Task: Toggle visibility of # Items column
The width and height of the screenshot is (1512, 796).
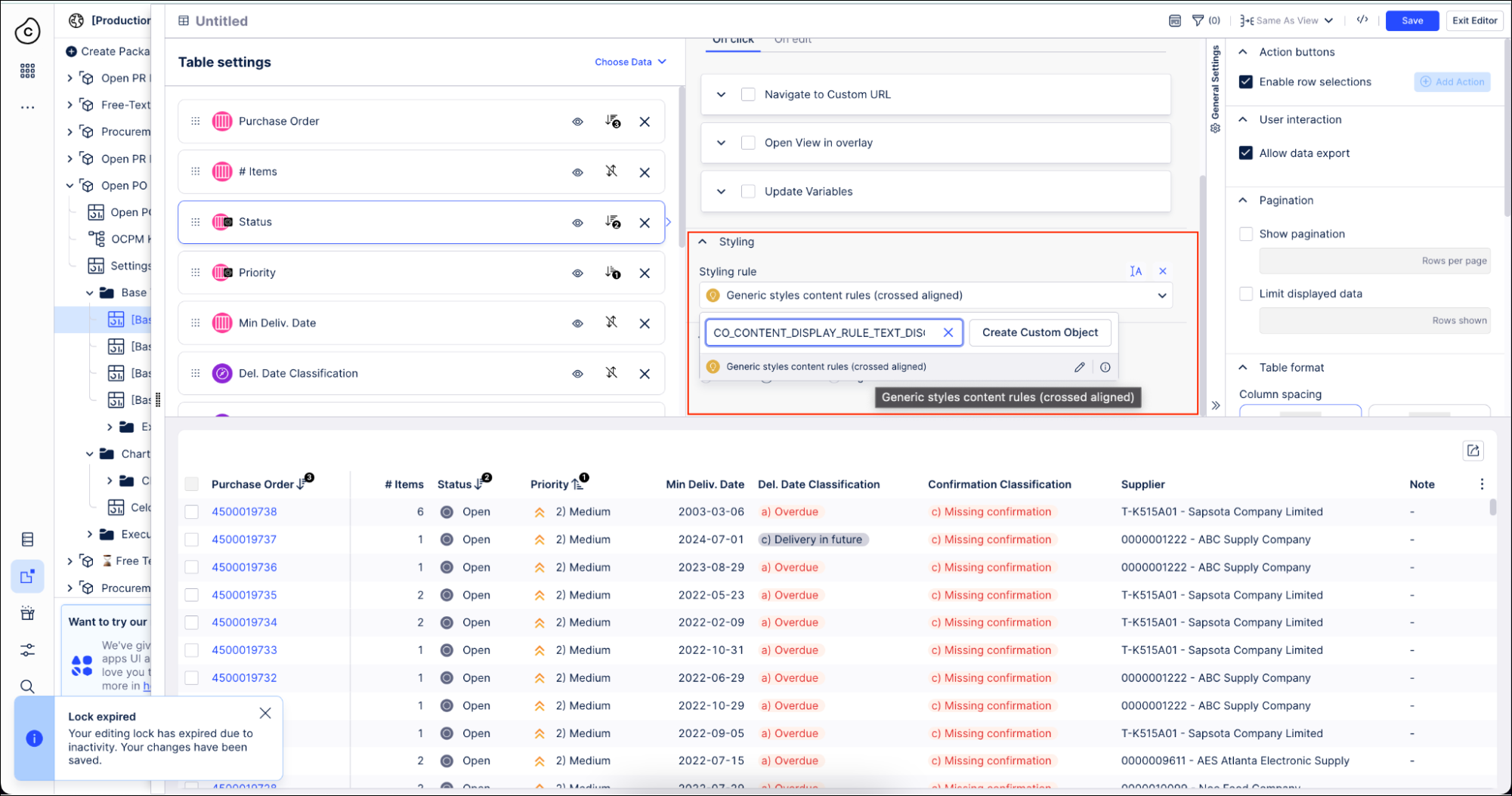Action: pyautogui.click(x=577, y=172)
